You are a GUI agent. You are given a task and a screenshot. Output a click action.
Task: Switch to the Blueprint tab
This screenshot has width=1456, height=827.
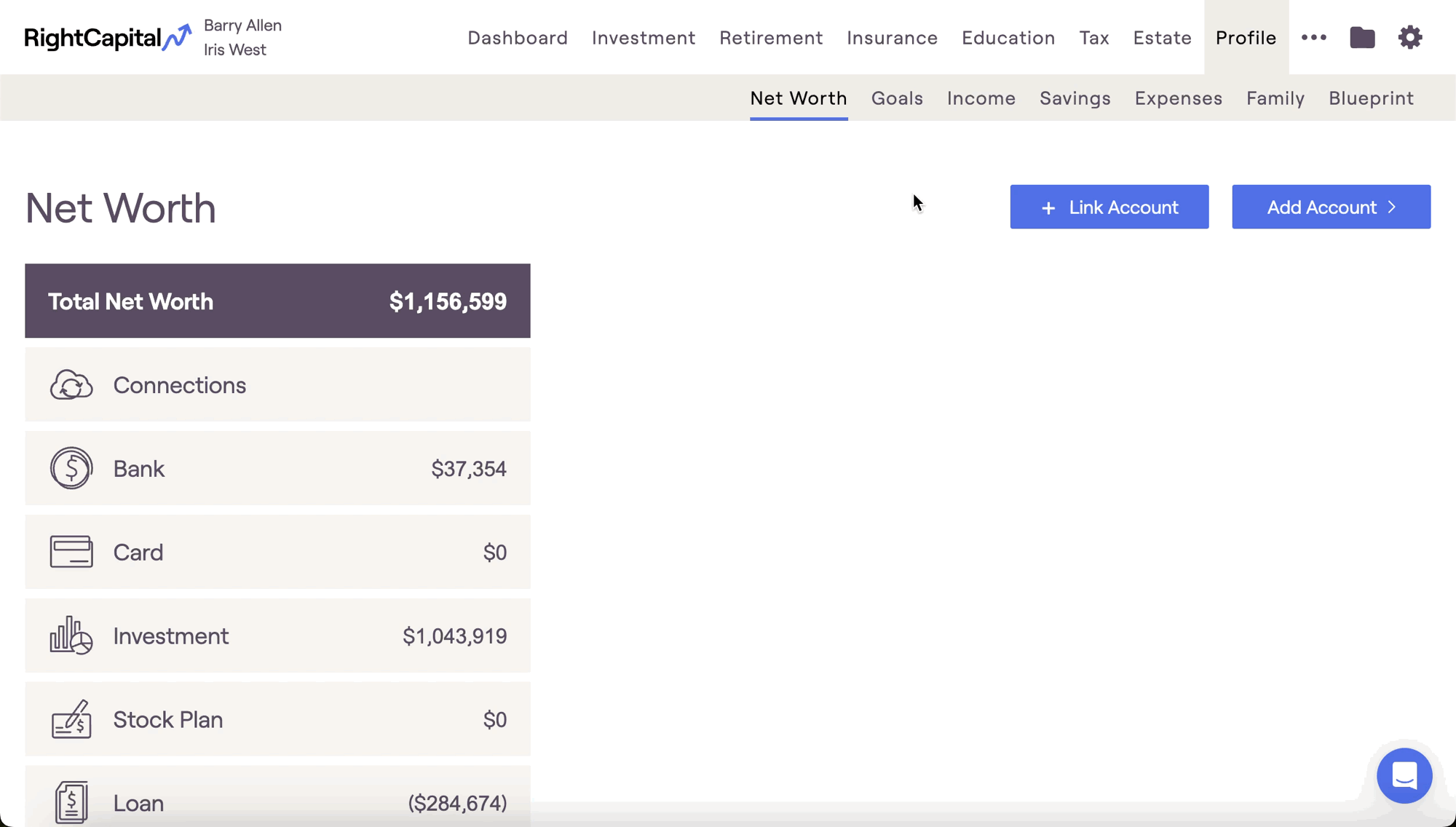point(1371,98)
